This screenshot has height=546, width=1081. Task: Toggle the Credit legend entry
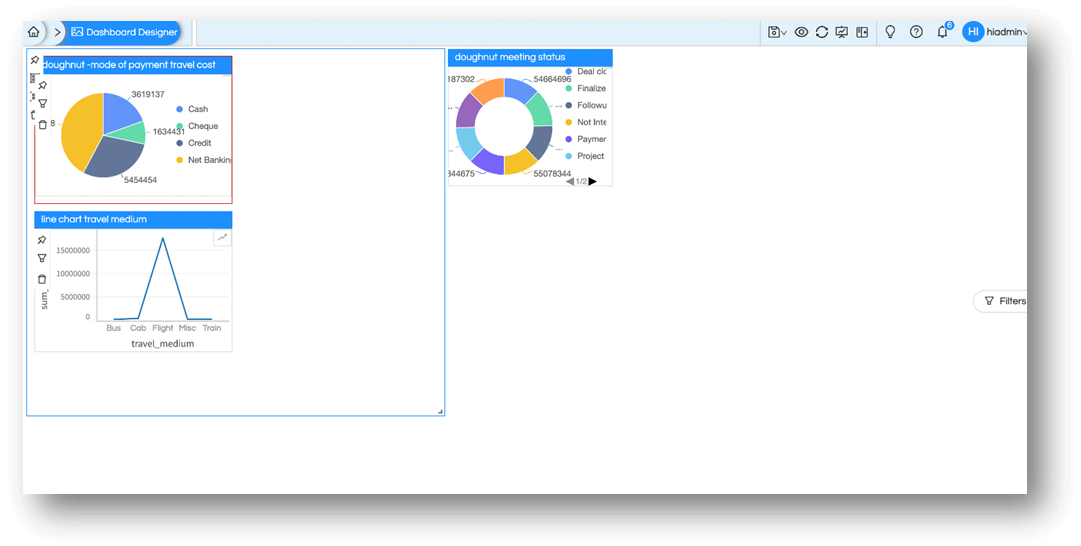click(x=194, y=143)
